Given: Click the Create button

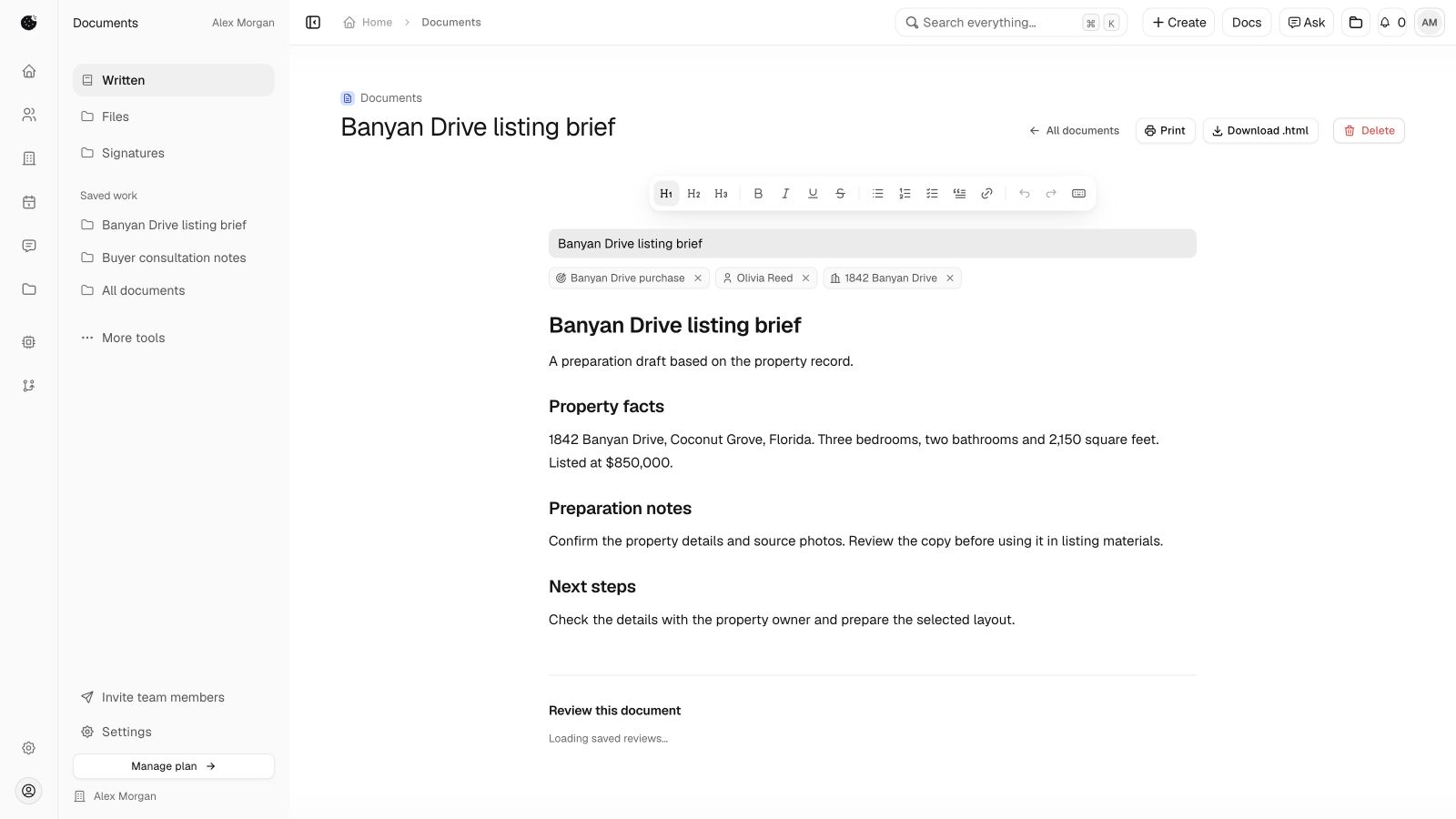Looking at the screenshot, I should pos(1178,23).
